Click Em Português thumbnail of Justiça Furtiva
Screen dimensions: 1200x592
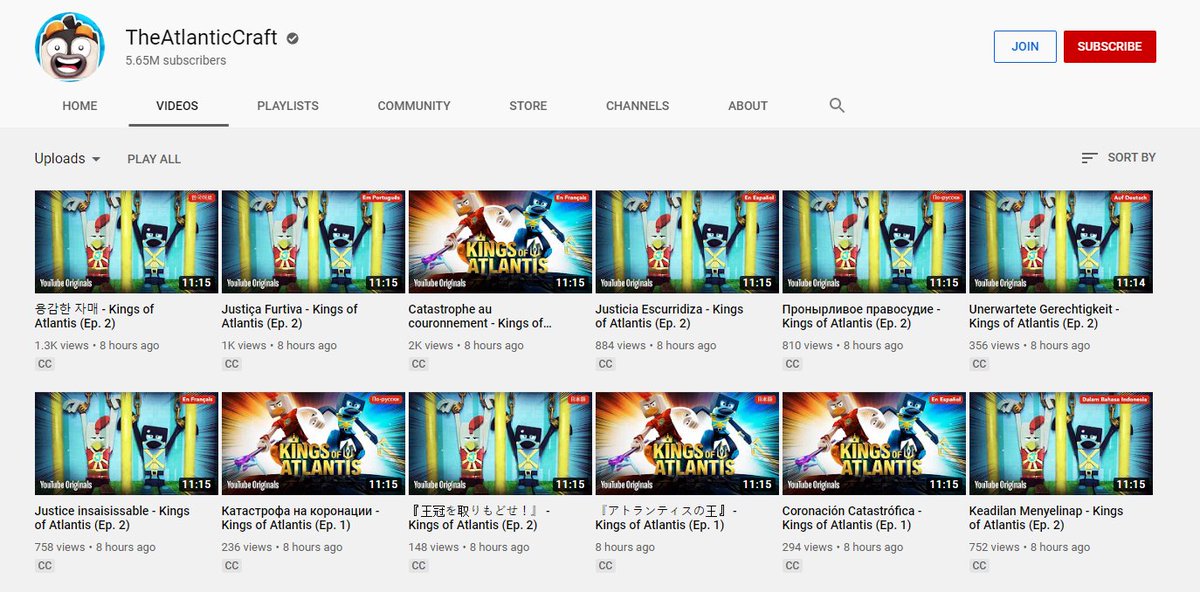313,242
